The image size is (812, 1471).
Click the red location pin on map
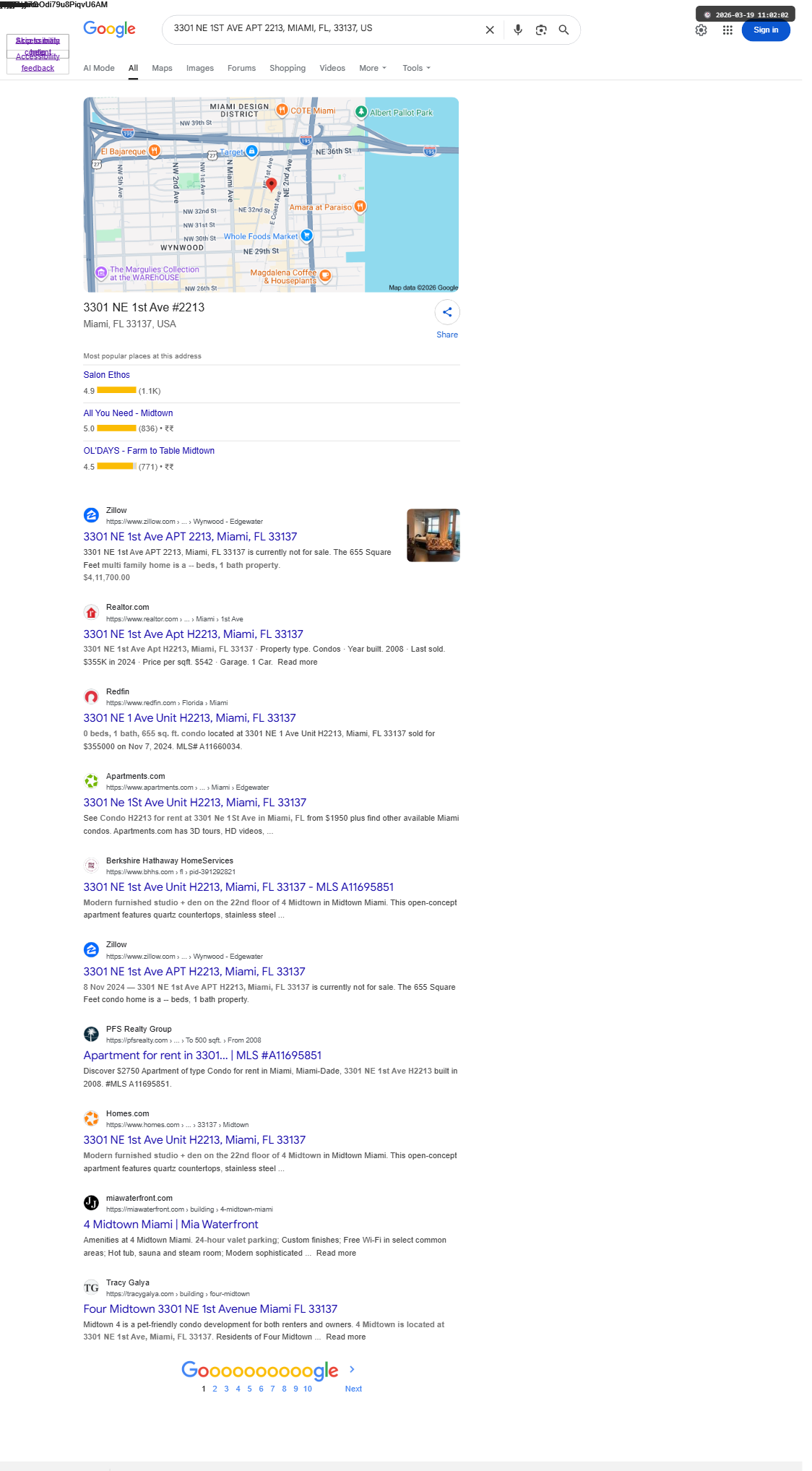click(x=272, y=185)
